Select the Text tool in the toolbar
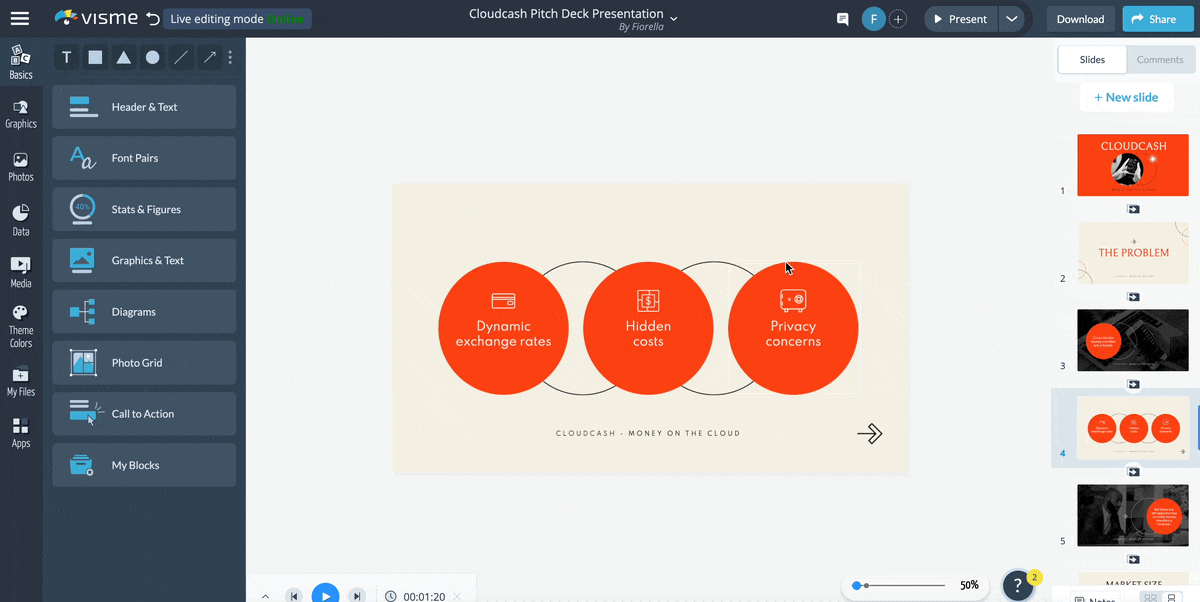 pos(66,57)
